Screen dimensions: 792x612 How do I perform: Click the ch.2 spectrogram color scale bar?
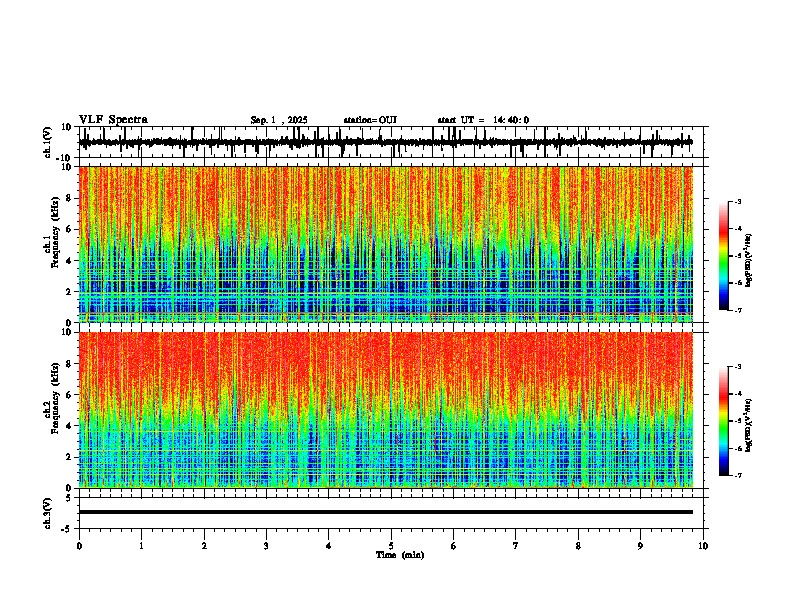tap(724, 421)
